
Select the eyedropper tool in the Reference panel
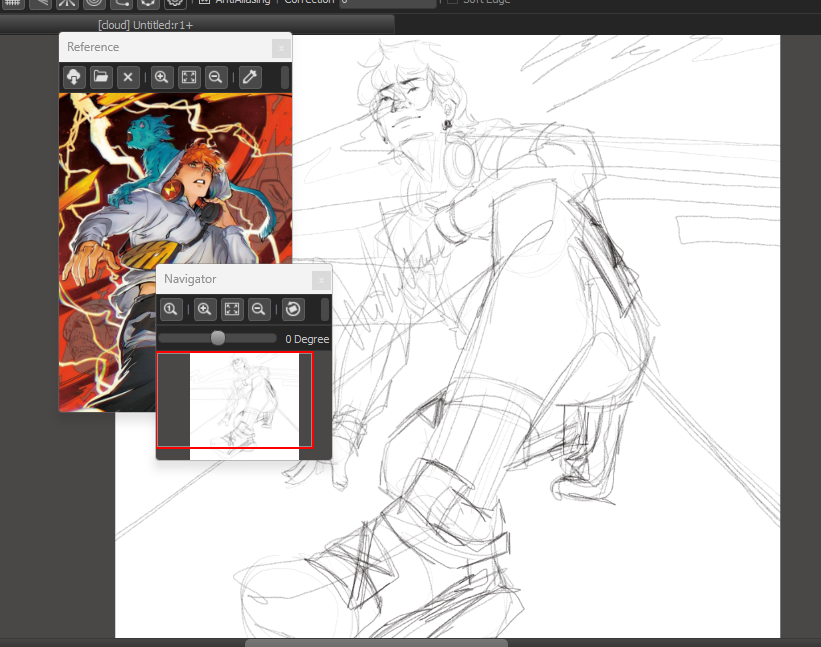(250, 77)
